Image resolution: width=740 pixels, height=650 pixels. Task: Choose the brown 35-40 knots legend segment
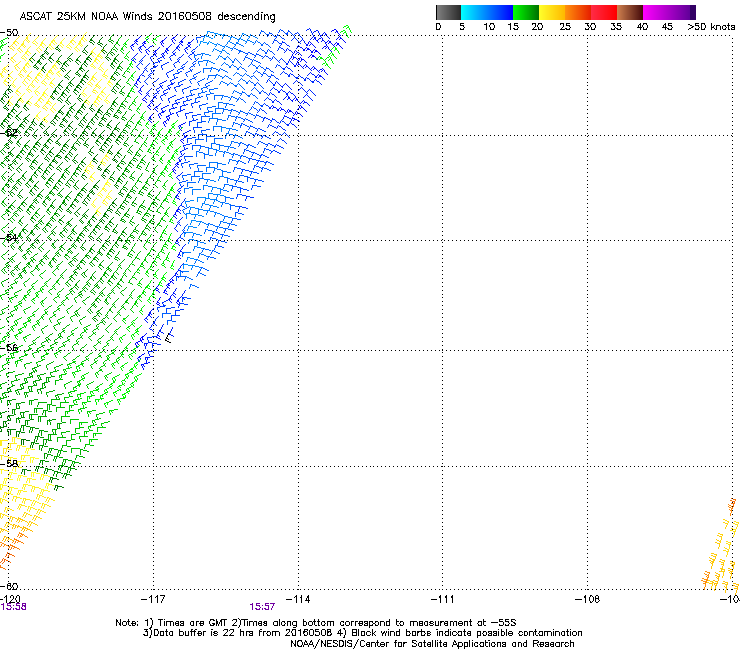[x=630, y=12]
